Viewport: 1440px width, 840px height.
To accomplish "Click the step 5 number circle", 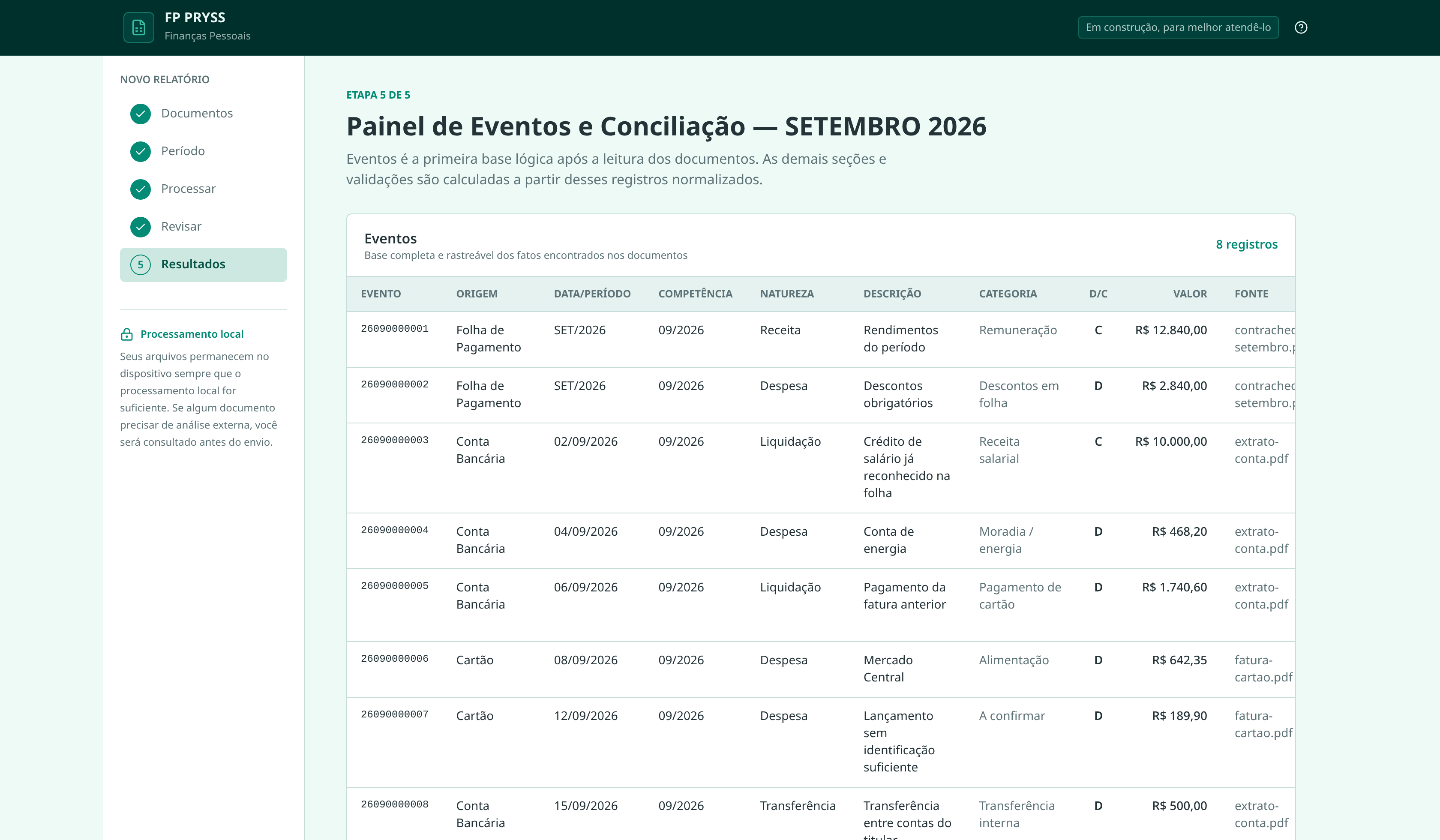I will click(140, 264).
